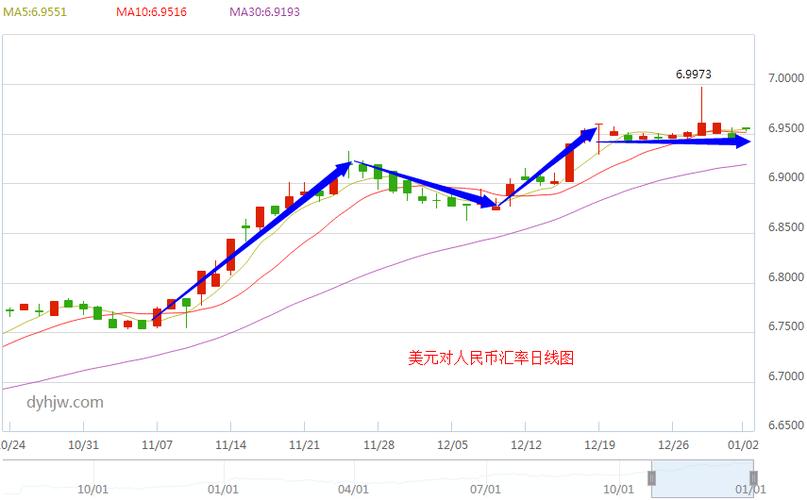This screenshot has width=807, height=500.
Task: Click the 11/07 date axis label
Action: [x=157, y=445]
